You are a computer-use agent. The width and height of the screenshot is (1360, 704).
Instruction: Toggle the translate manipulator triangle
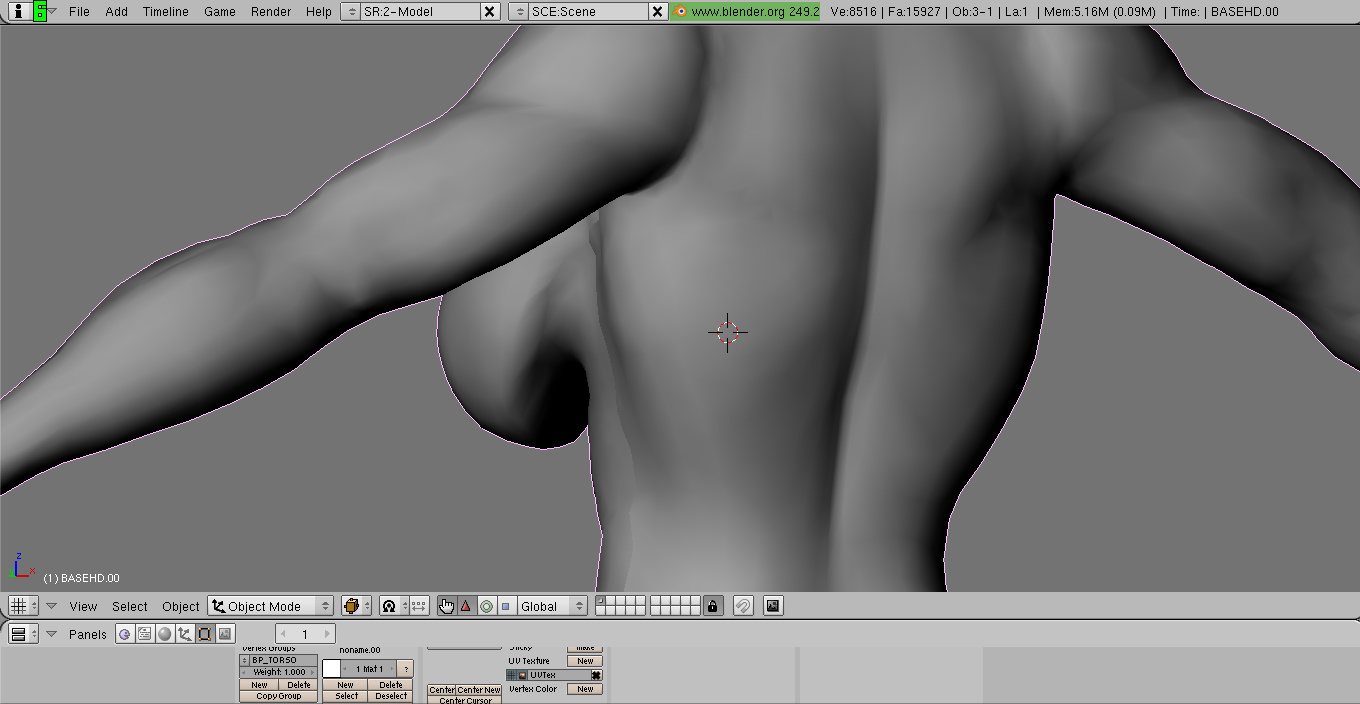point(465,606)
